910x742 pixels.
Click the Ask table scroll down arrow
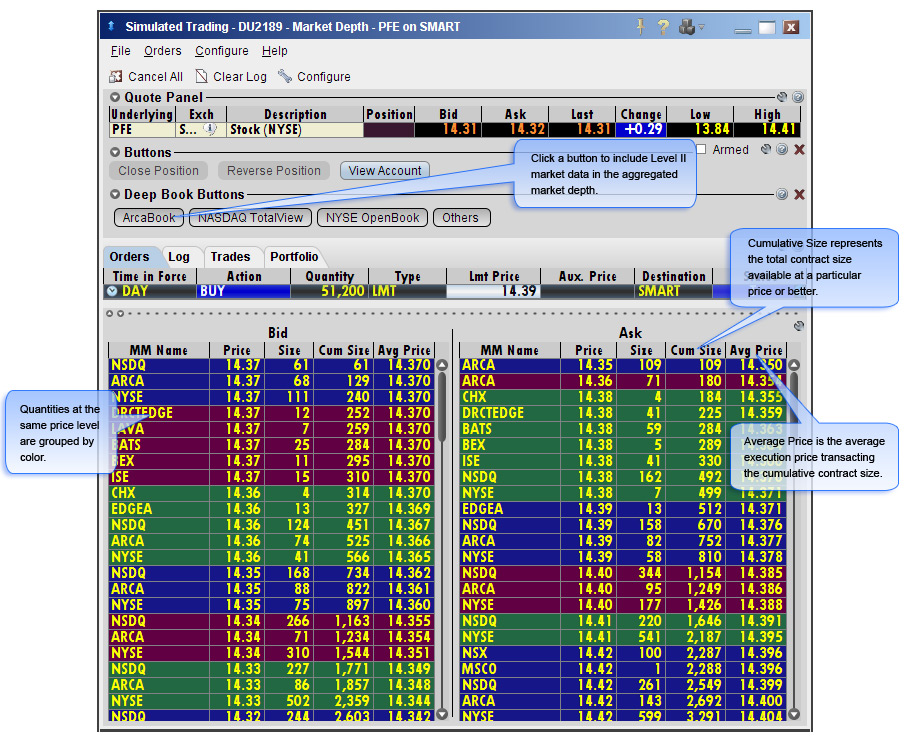[795, 714]
